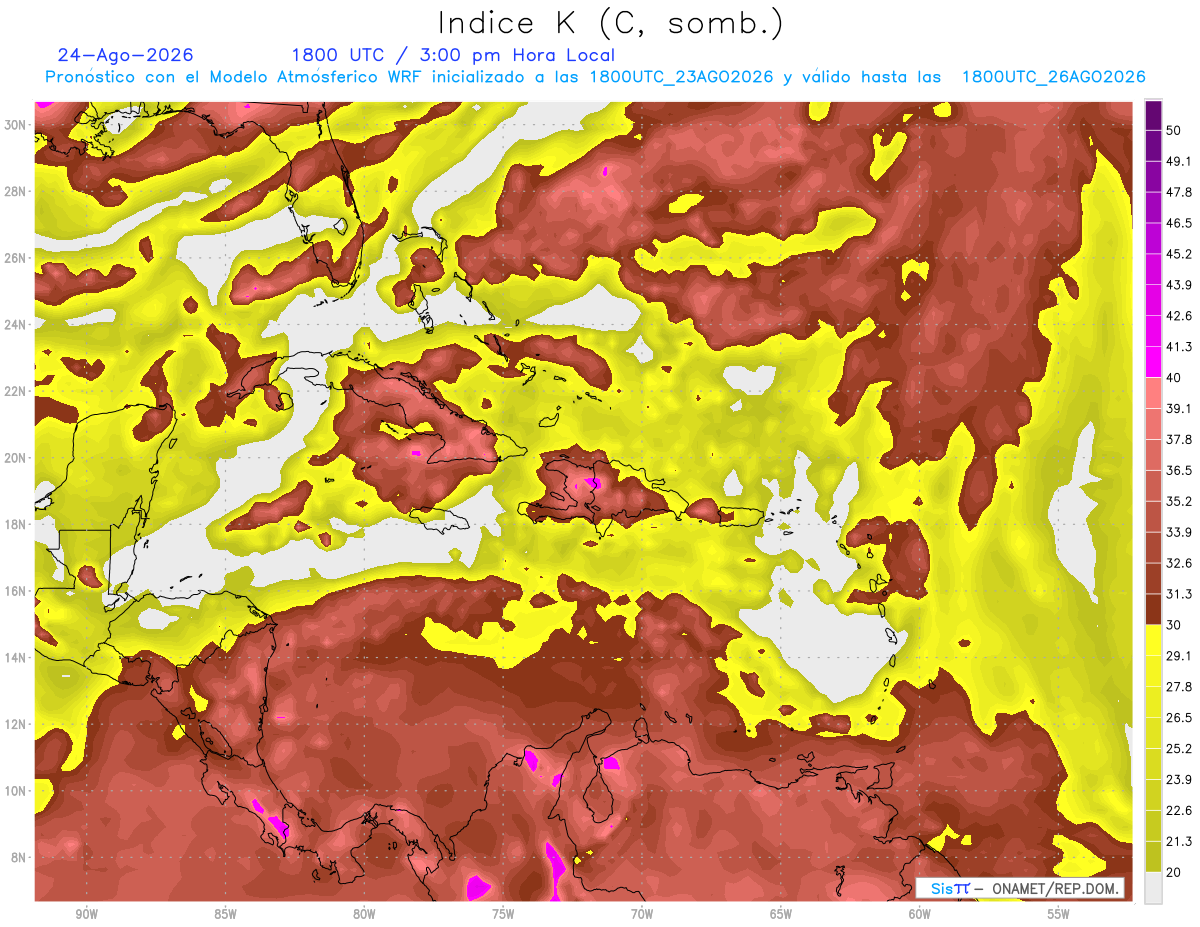Pick the dark purple swatch atop the colorbar
The image size is (1200, 927).
tap(1153, 115)
